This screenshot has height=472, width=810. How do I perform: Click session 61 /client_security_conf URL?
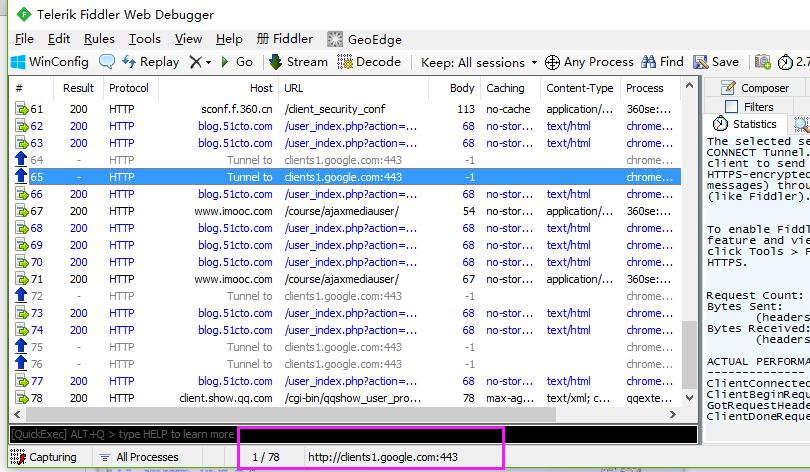tap(335, 109)
